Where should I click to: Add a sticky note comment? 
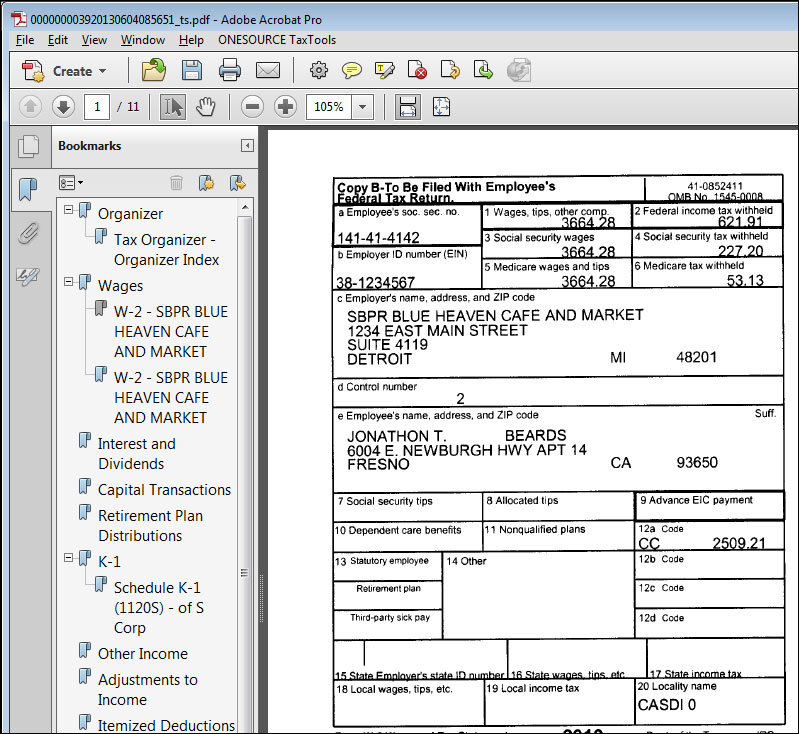[351, 70]
